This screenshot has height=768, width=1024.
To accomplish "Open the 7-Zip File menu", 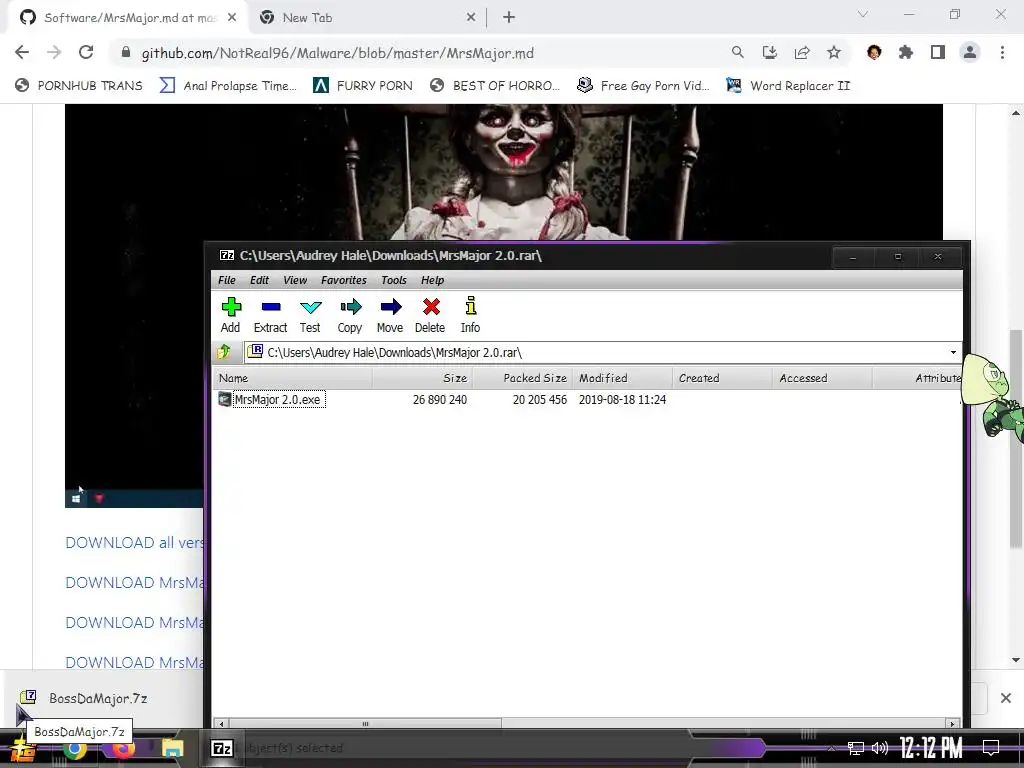I will pyautogui.click(x=227, y=280).
